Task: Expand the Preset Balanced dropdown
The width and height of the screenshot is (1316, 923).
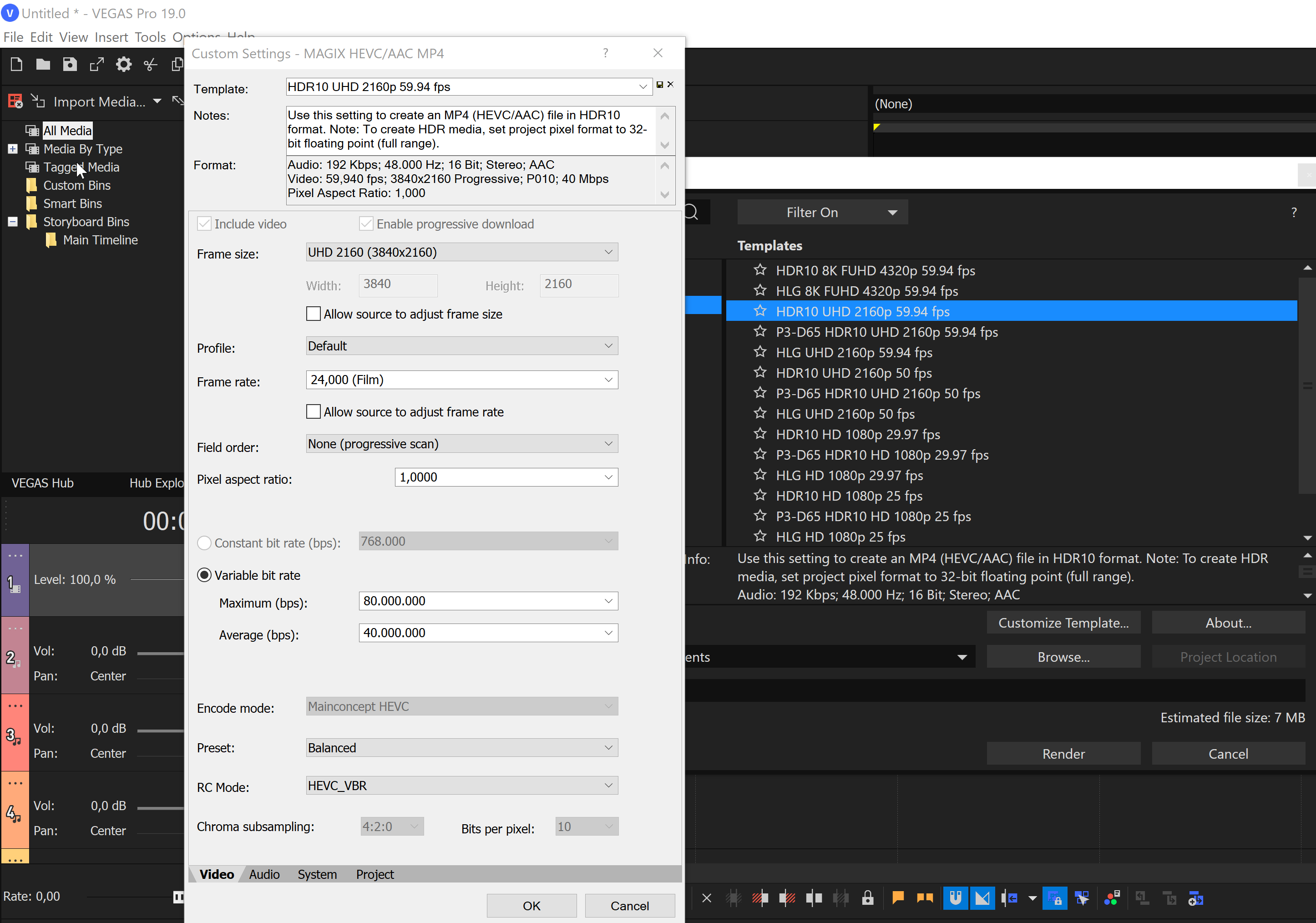Action: [608, 748]
